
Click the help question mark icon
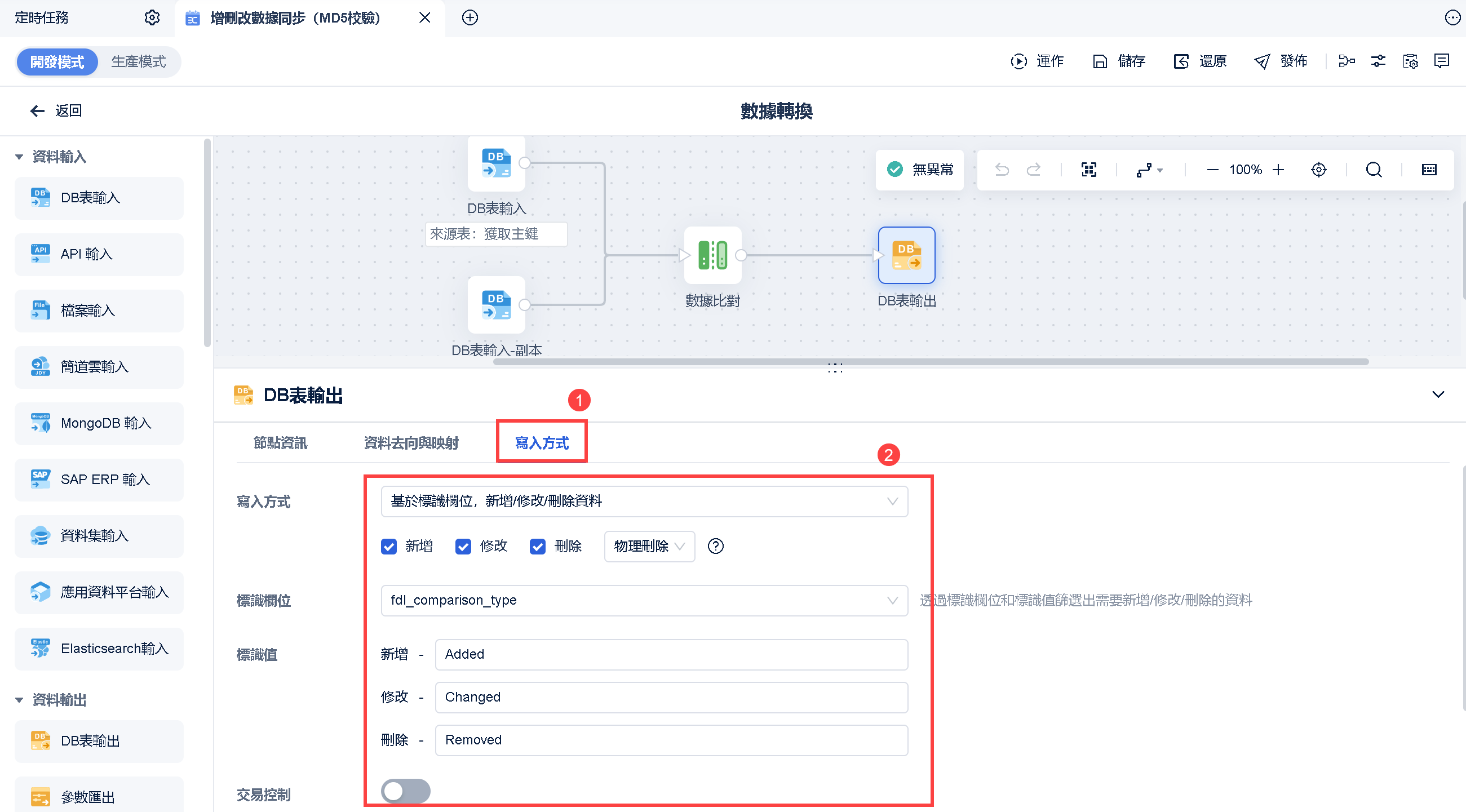[x=715, y=546]
